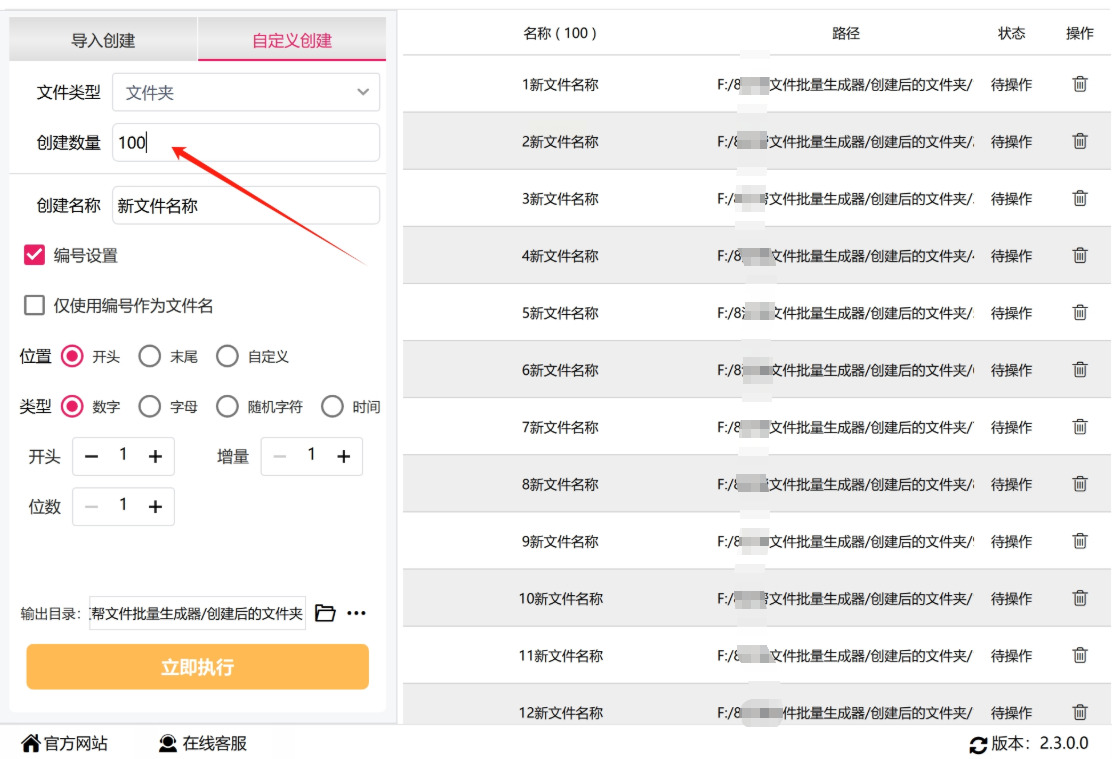Switch to 导入创建 tab
This screenshot has width=1112, height=759.
(x=103, y=40)
